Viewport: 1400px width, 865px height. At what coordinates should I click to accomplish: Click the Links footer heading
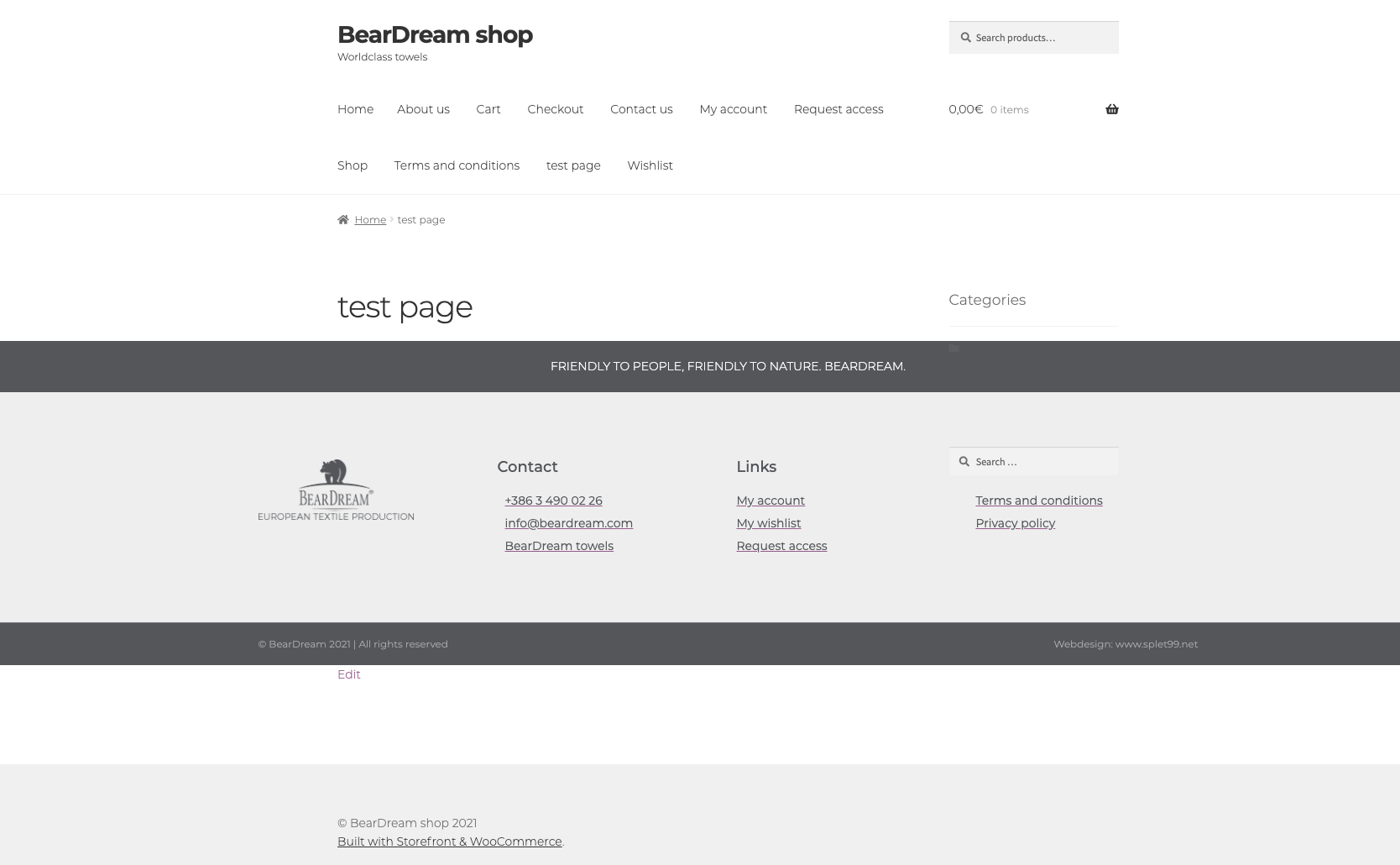[x=756, y=467]
